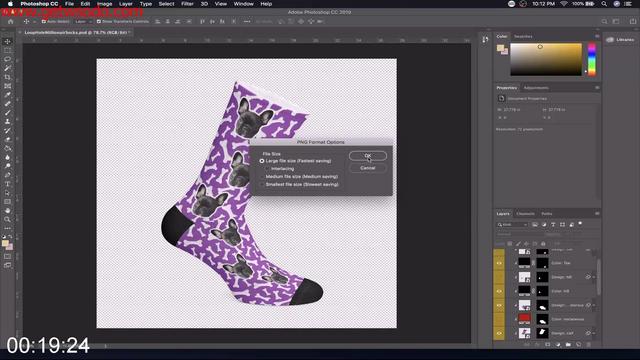Click the color picker gradient field
Screen dimensions: 640x360
(546, 60)
